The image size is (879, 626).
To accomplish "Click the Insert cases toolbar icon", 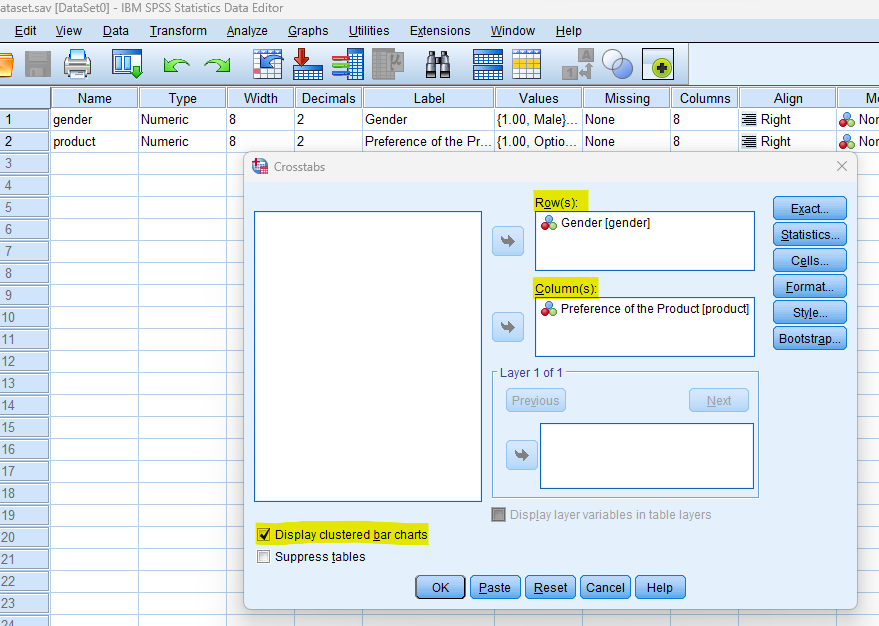I will (487, 65).
